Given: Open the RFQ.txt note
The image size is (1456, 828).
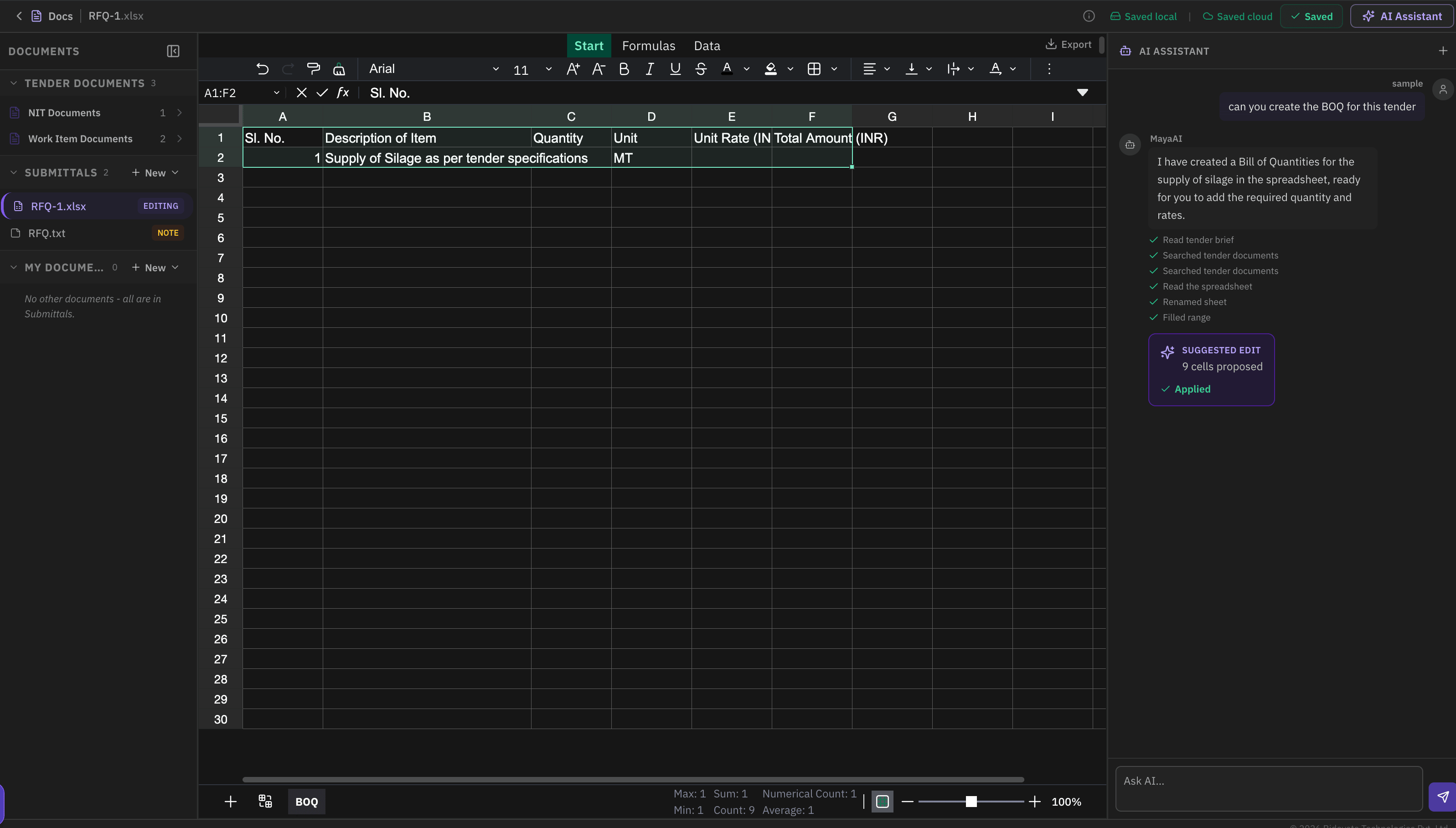Looking at the screenshot, I should 97,233.
